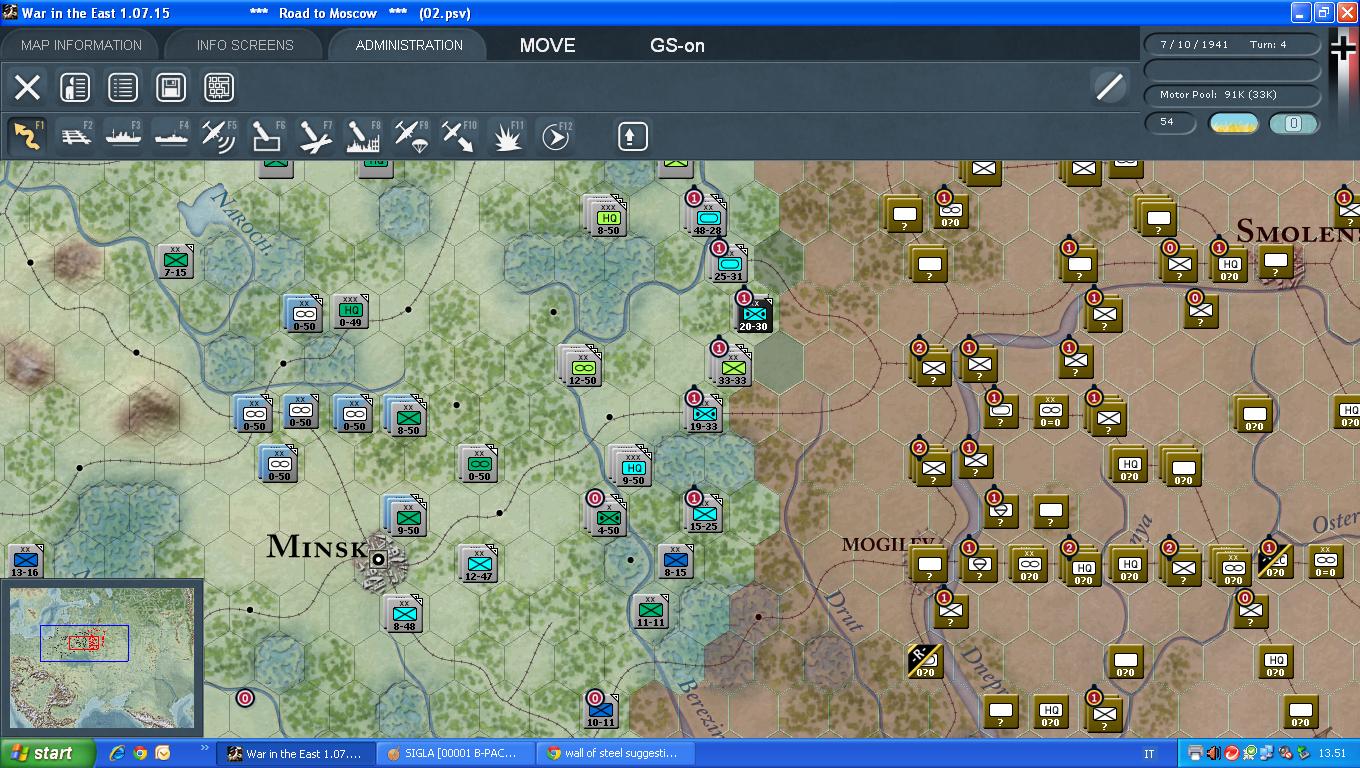The width and height of the screenshot is (1360, 768).
Task: Toggle the GS-on ground support button
Action: coord(678,45)
